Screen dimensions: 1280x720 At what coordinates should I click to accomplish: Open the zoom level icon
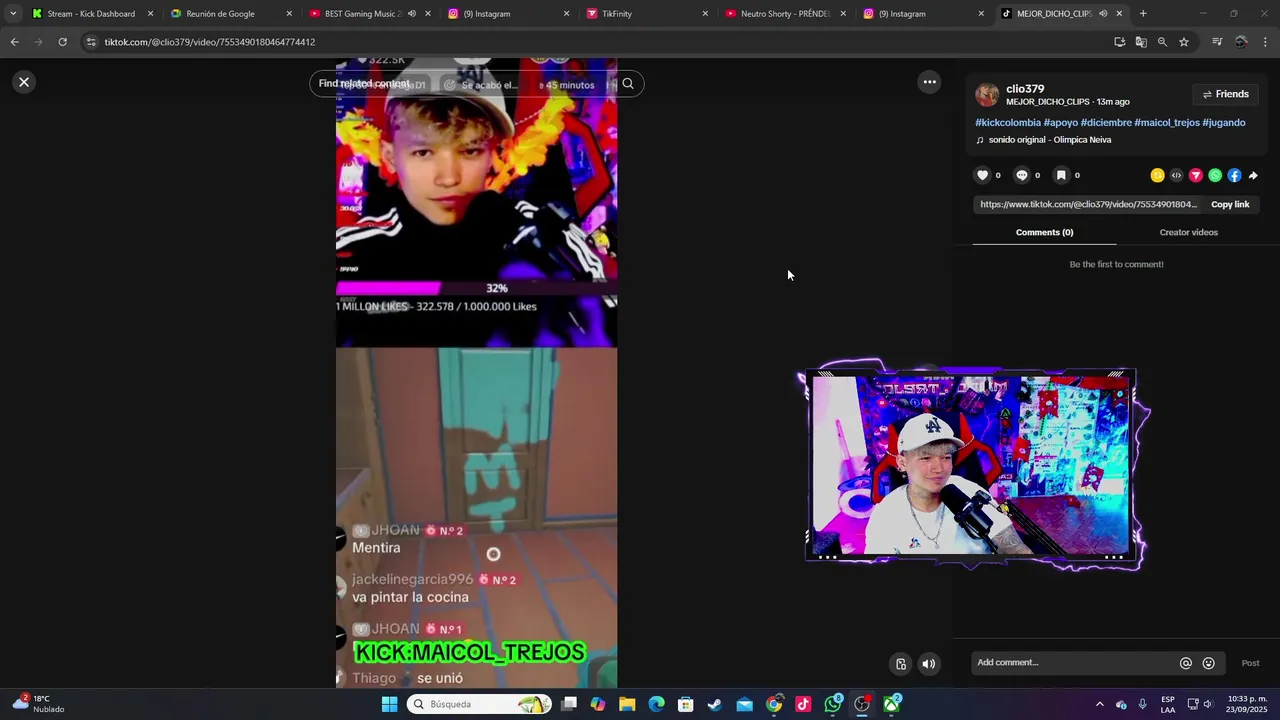coord(1162,42)
